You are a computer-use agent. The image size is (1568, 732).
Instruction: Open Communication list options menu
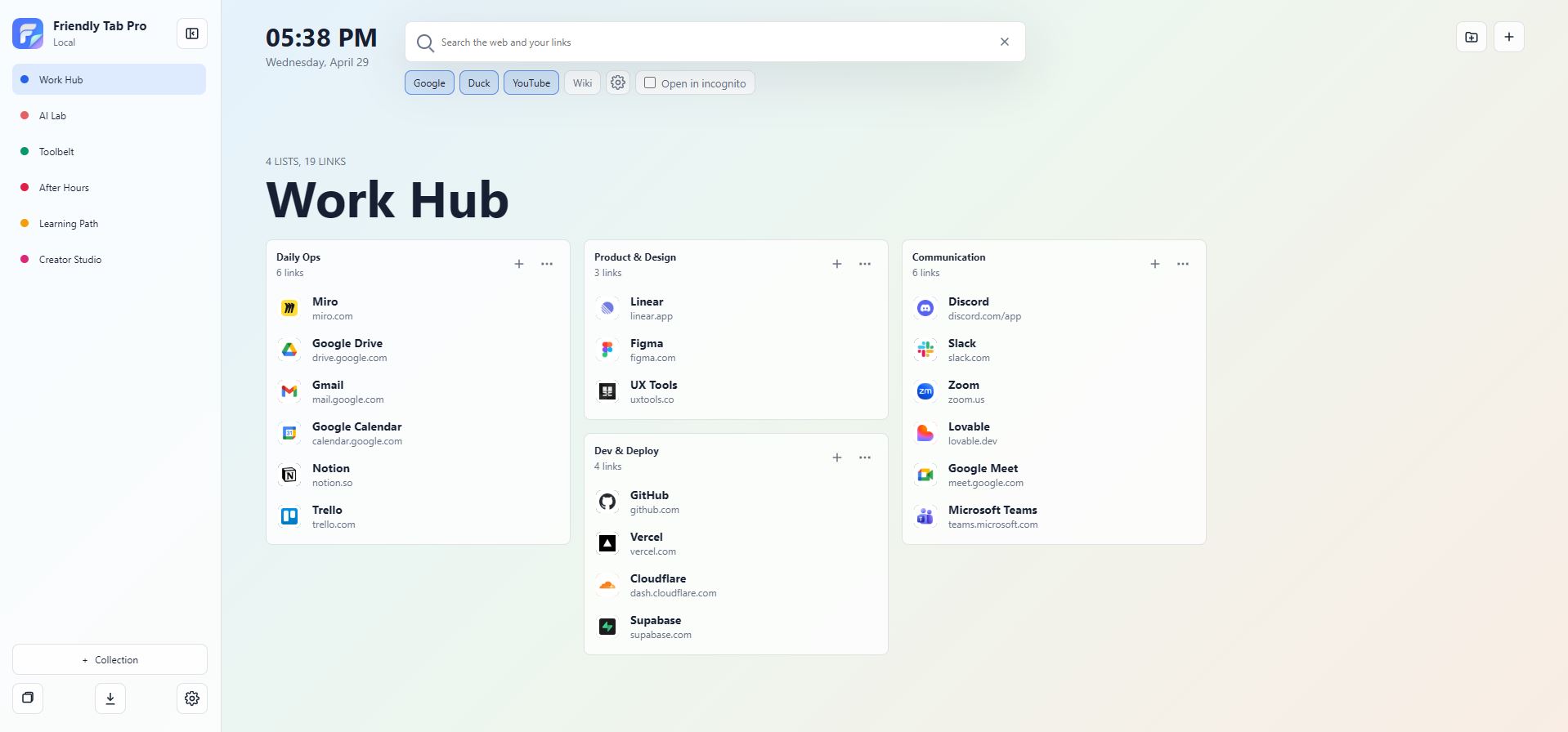tap(1183, 264)
